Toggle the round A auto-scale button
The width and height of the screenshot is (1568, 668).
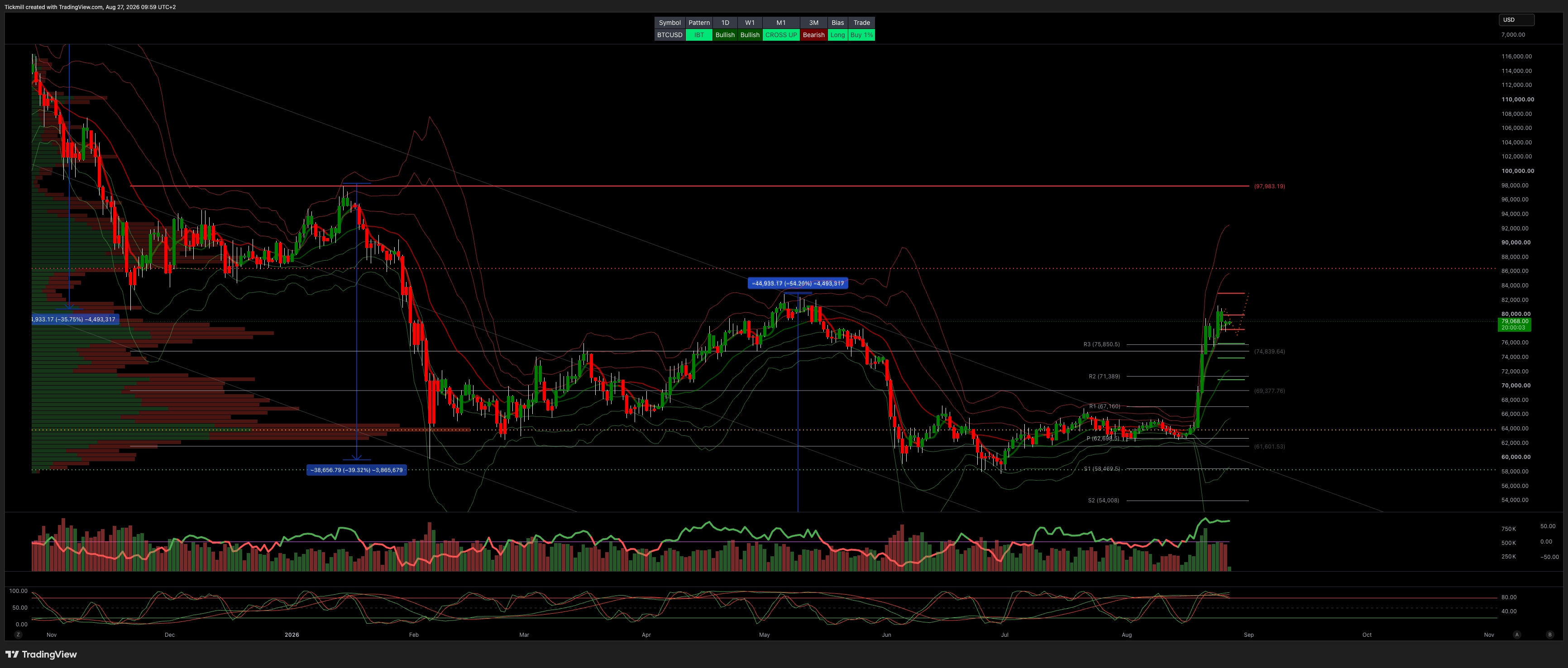click(1517, 635)
